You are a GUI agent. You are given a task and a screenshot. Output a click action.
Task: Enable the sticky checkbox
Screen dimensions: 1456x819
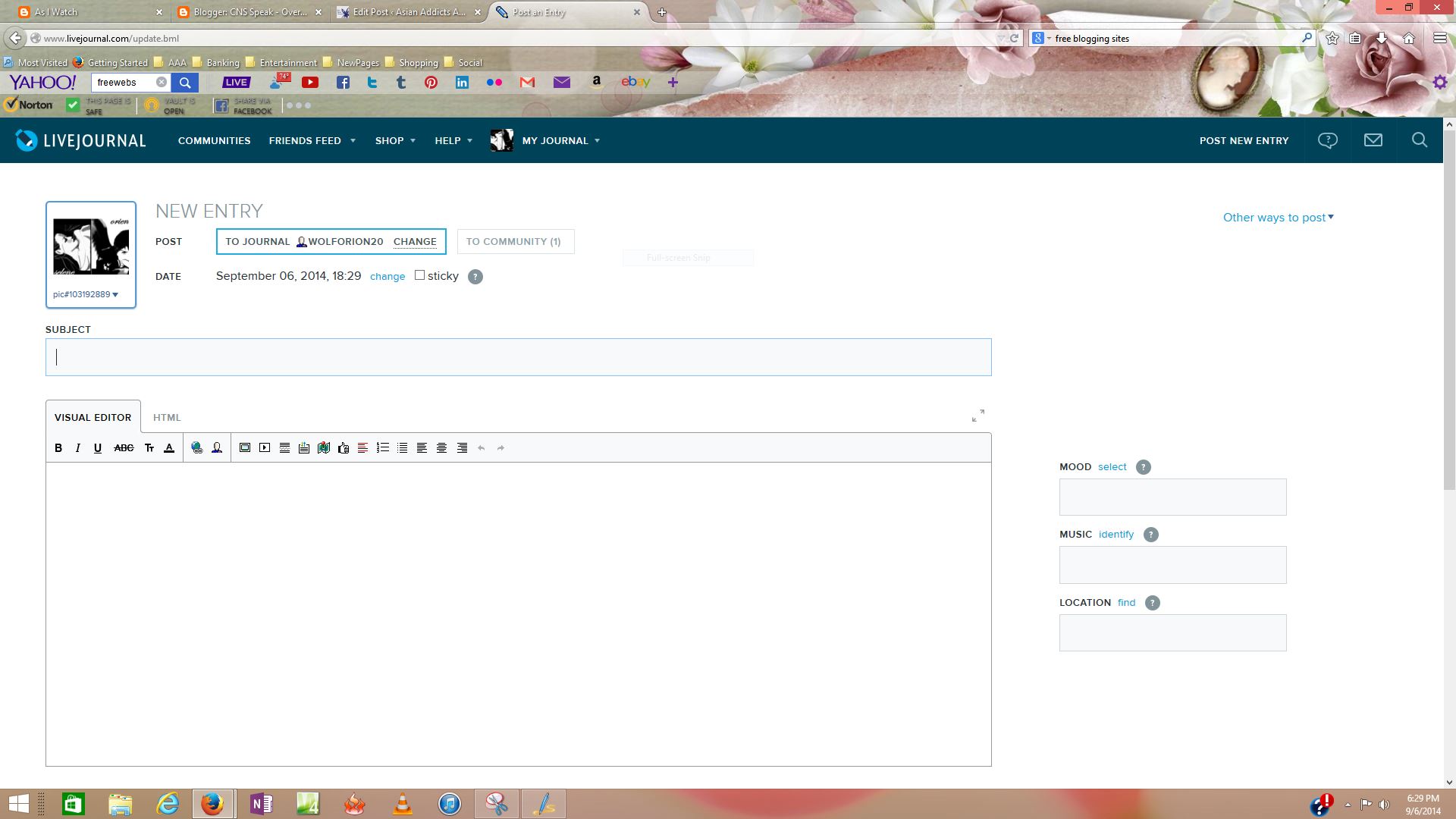coord(419,275)
